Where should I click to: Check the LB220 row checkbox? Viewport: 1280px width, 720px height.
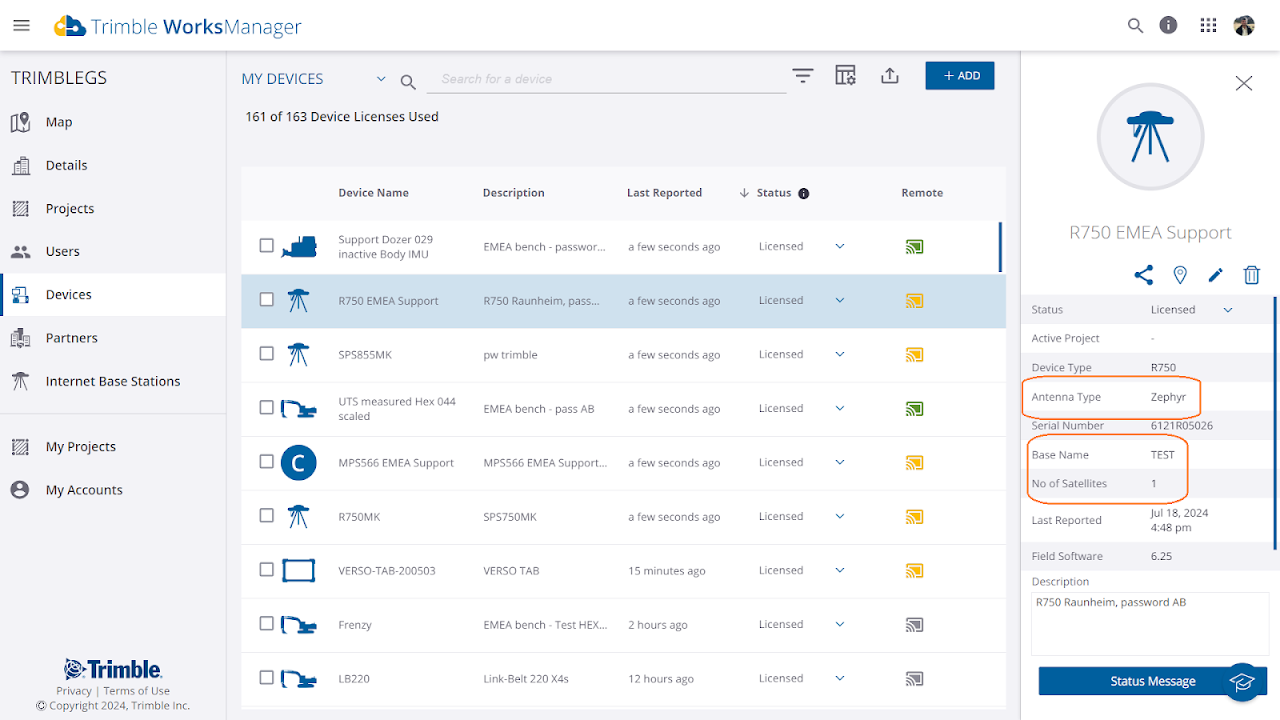point(267,677)
